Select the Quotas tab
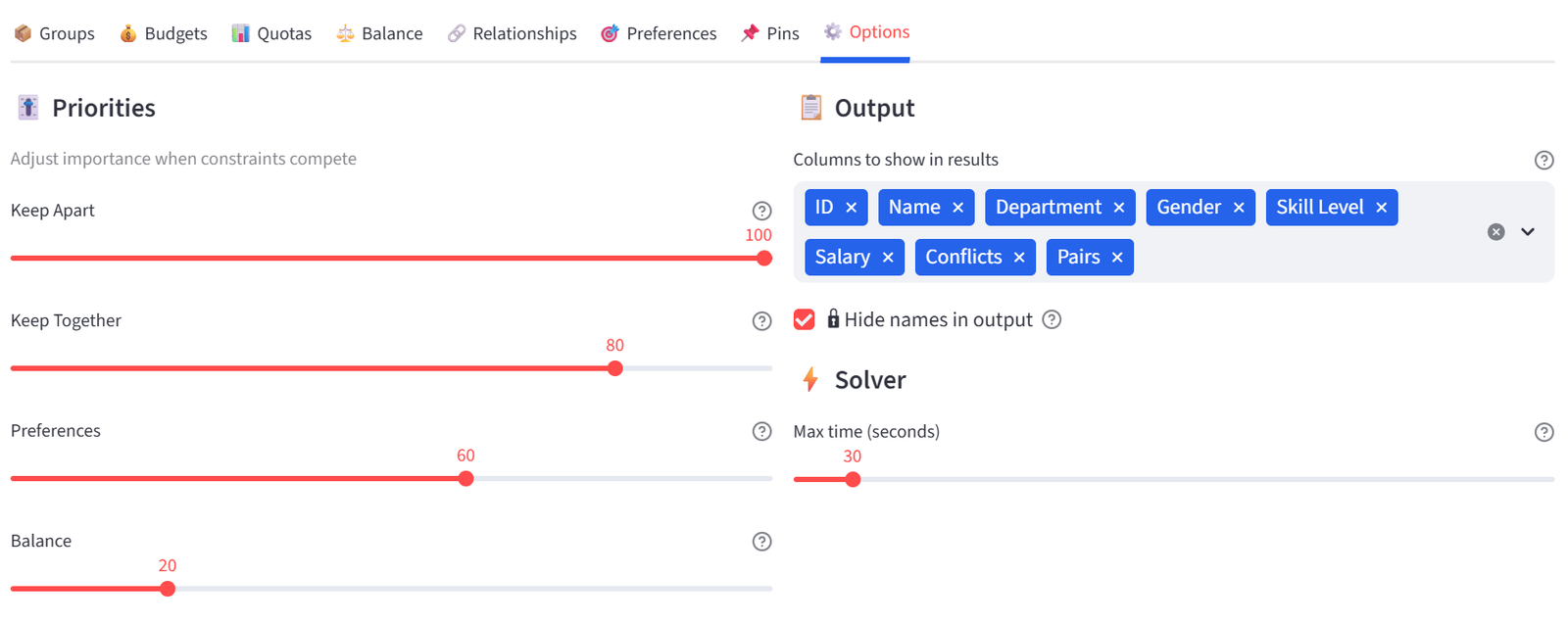The width and height of the screenshot is (1568, 623). coord(271,33)
